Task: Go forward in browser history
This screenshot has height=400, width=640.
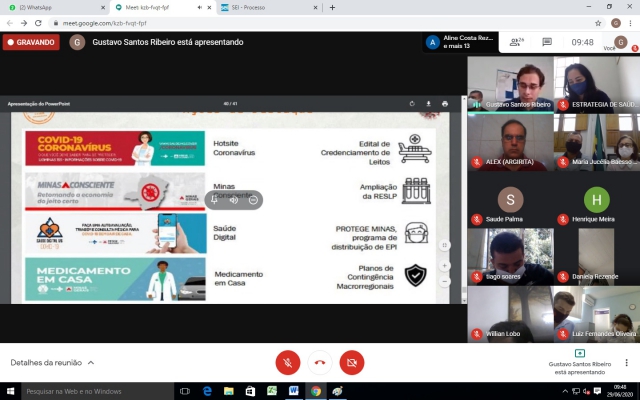Action: click(24, 23)
